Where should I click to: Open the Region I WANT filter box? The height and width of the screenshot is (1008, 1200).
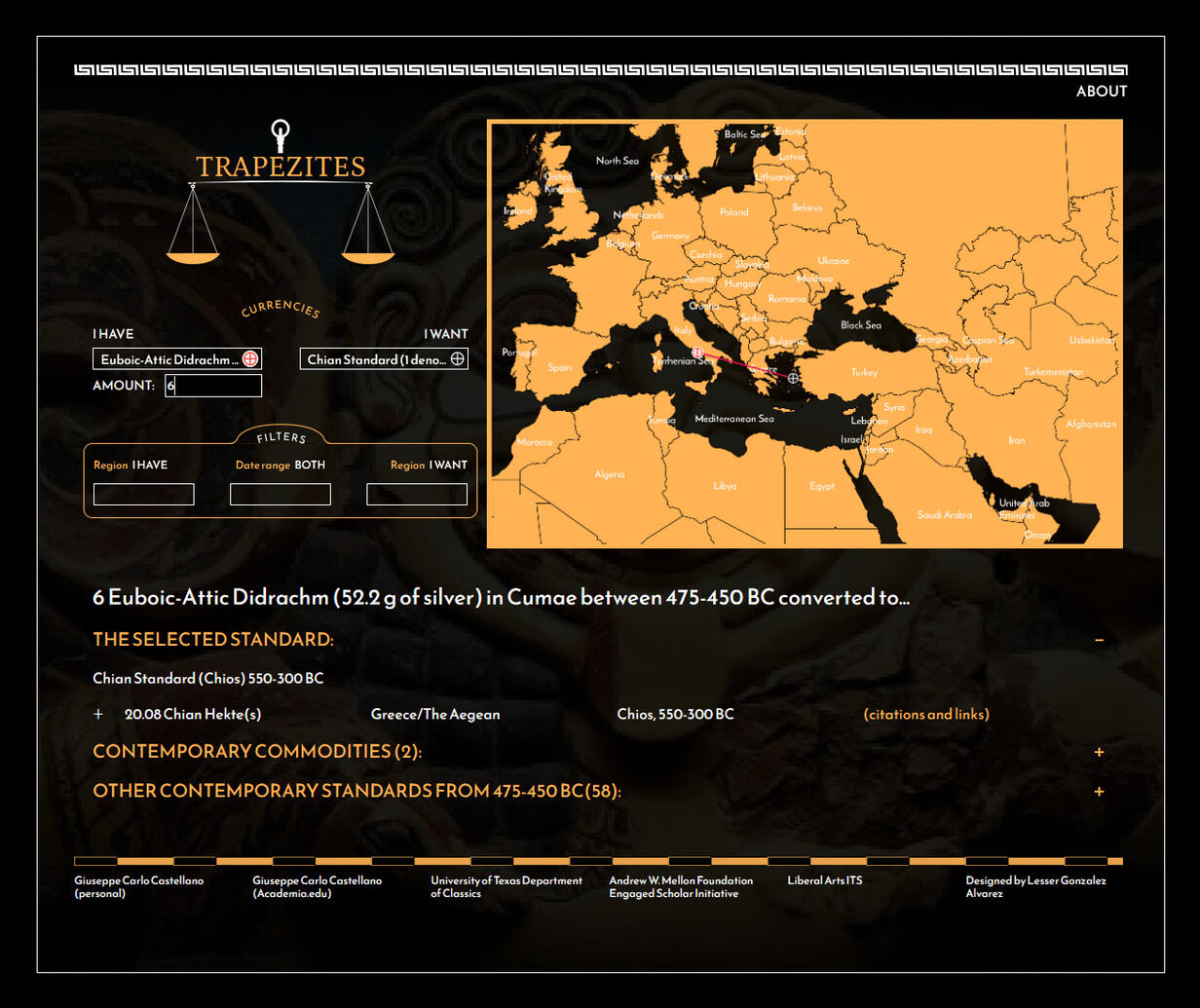pos(417,495)
